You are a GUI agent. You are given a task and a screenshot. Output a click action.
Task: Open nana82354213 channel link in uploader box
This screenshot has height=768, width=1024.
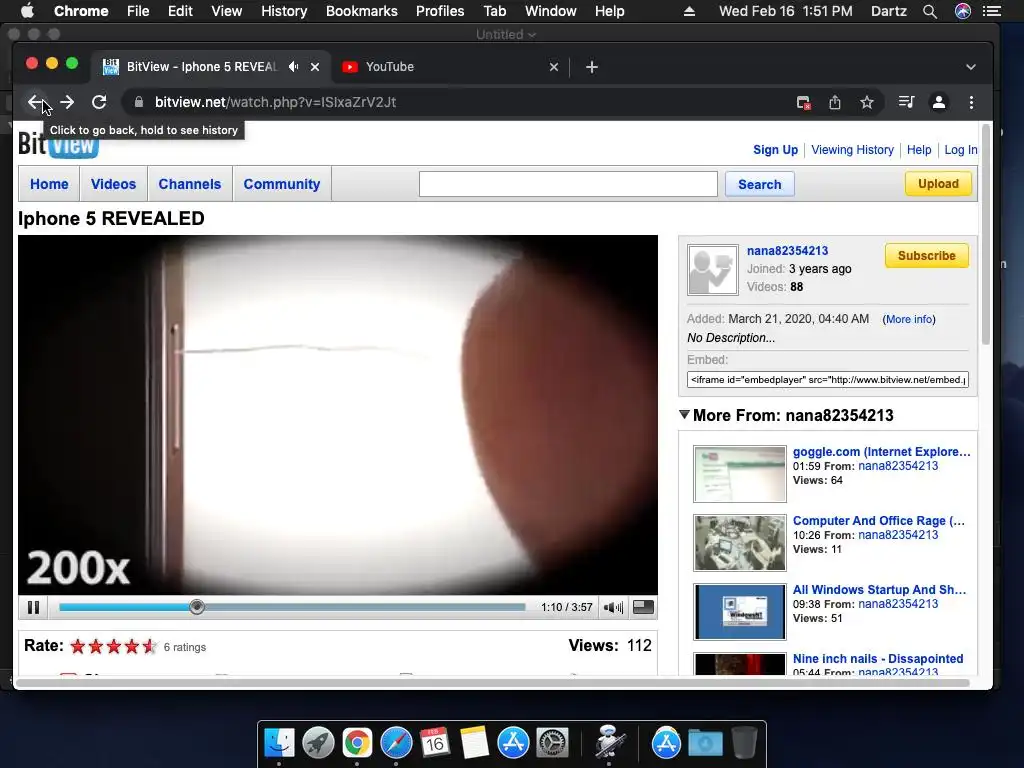coord(787,251)
